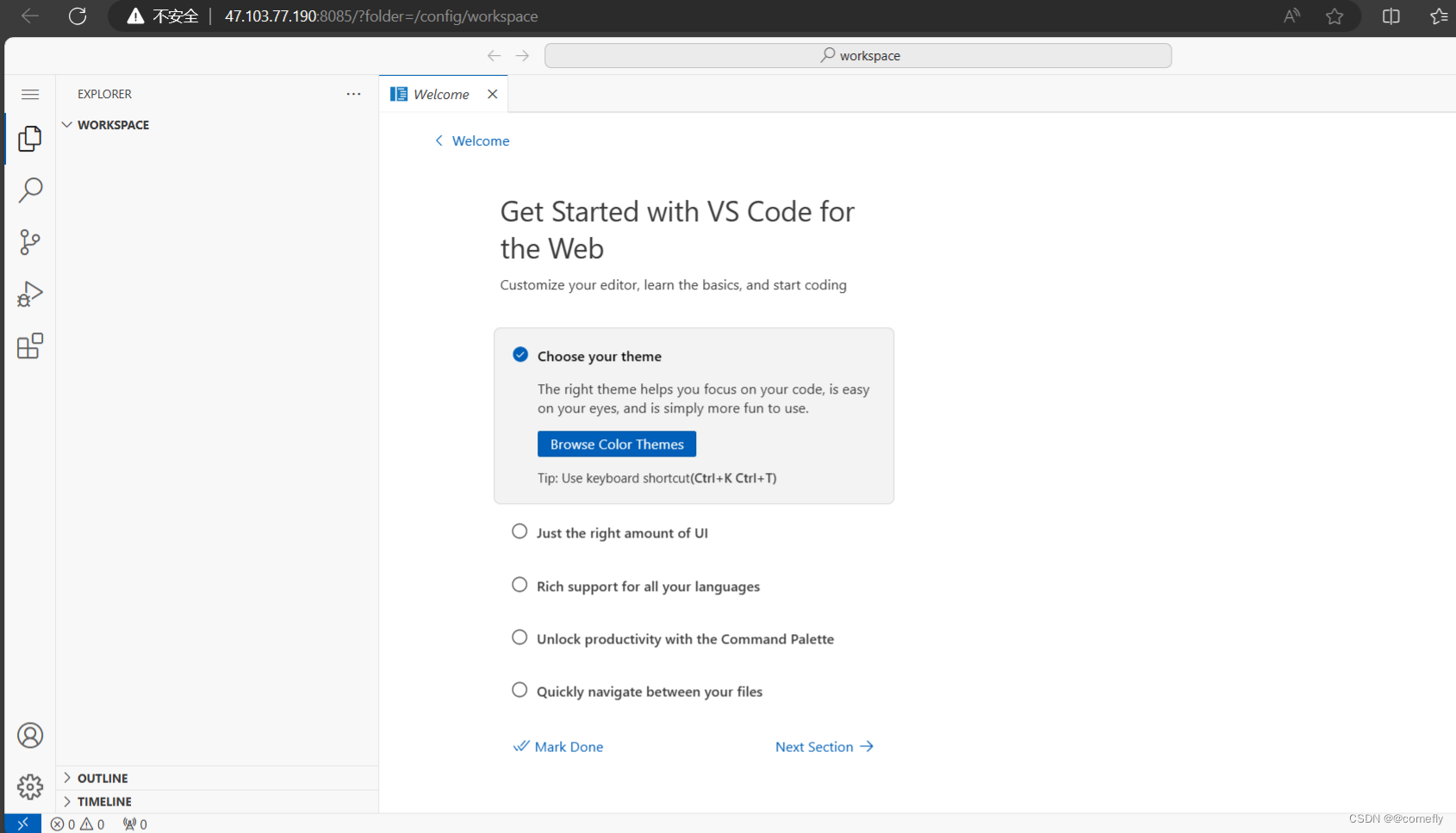Screen dimensions: 1456x833
Task: Open the Manage gear icon
Action: click(30, 786)
